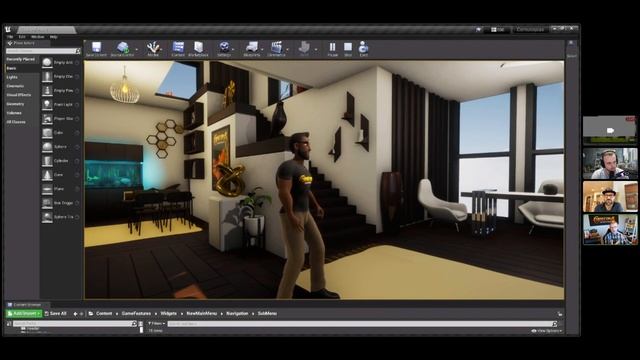Select the Plane shape icon
This screenshot has width=640, height=360.
(47, 189)
